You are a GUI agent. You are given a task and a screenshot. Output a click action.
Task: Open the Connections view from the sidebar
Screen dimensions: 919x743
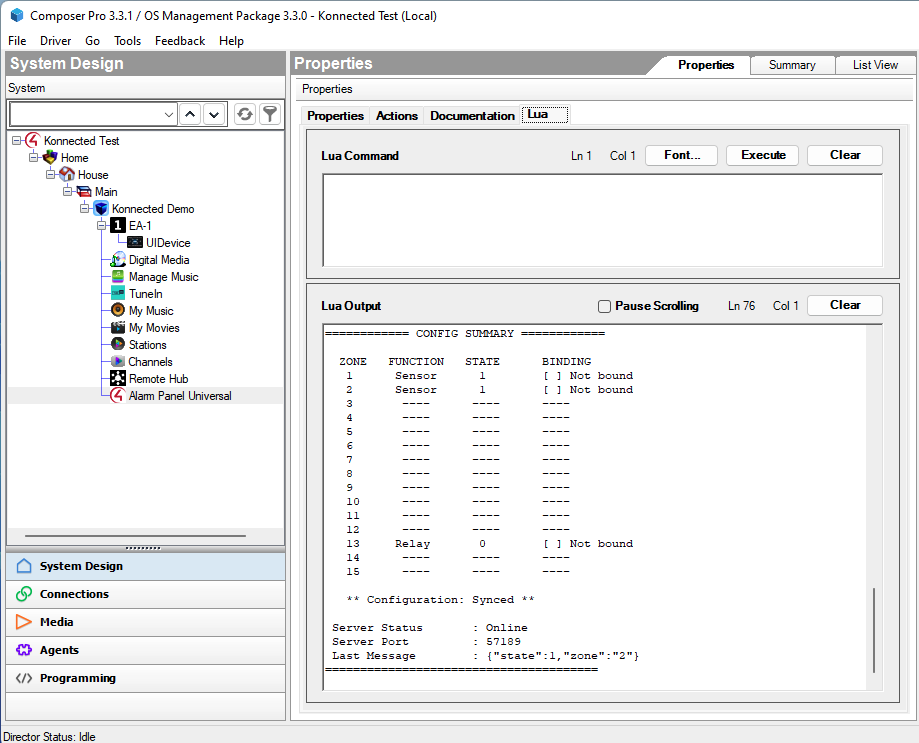(x=73, y=593)
